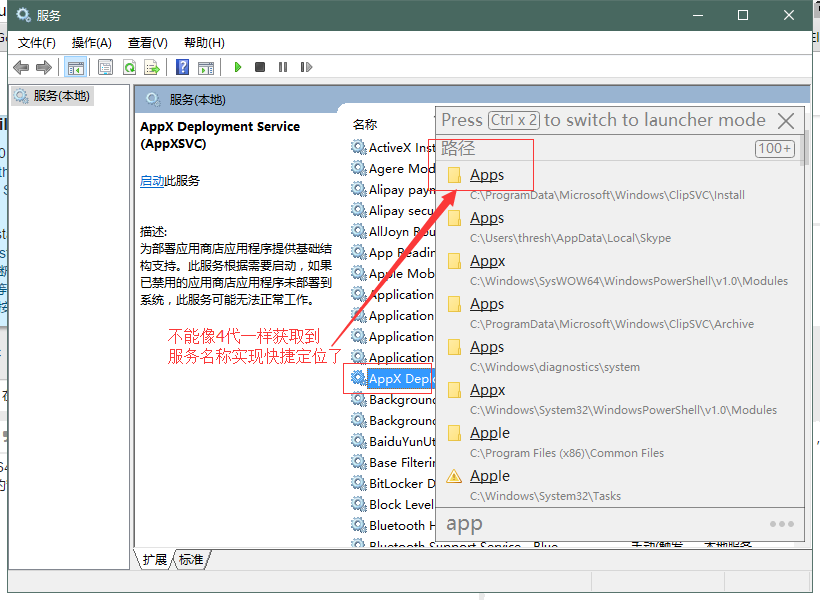Open Apple result in System32\Tasks
The width and height of the screenshot is (820, 600).
pos(619,484)
